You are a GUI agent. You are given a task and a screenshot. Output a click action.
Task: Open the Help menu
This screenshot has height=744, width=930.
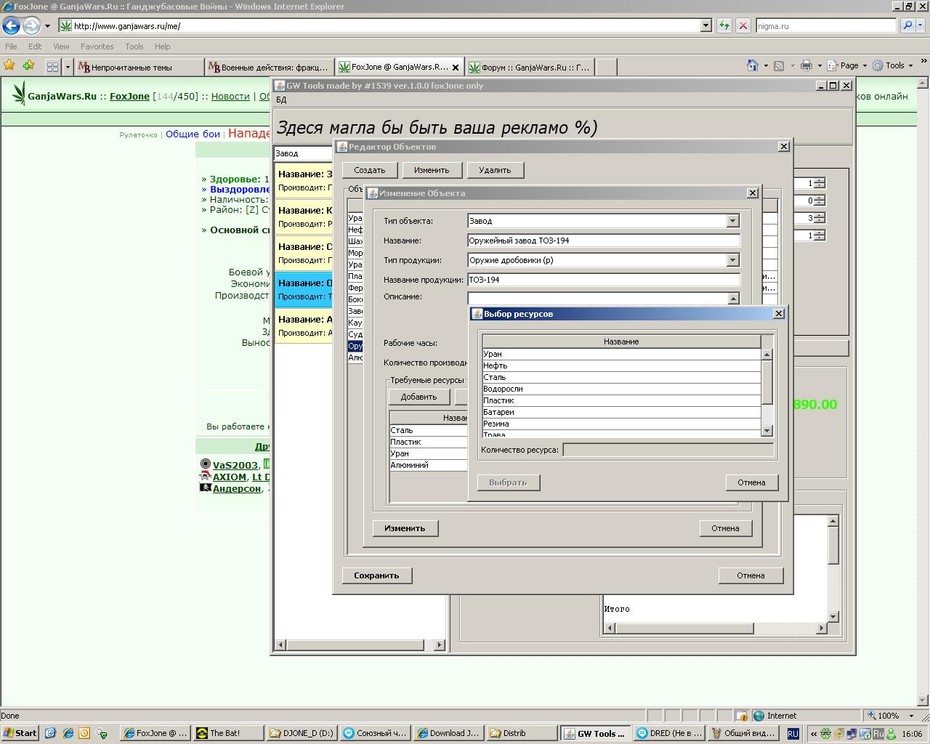tap(163, 46)
